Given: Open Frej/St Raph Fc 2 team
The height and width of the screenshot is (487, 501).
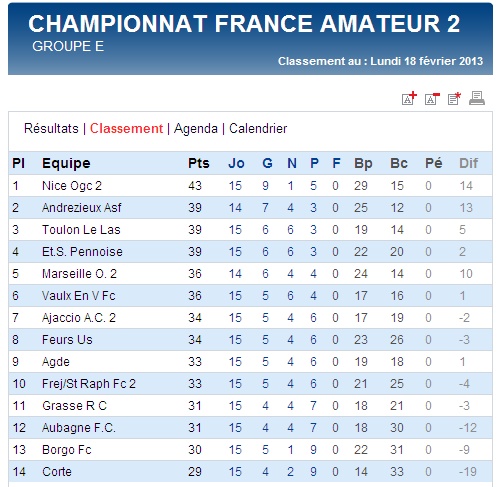Looking at the screenshot, I should click(89, 384).
